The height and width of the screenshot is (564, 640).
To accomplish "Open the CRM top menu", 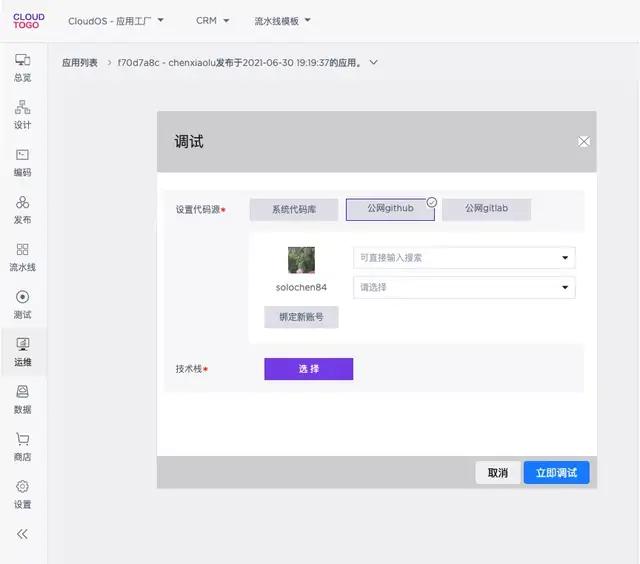I will point(212,20).
